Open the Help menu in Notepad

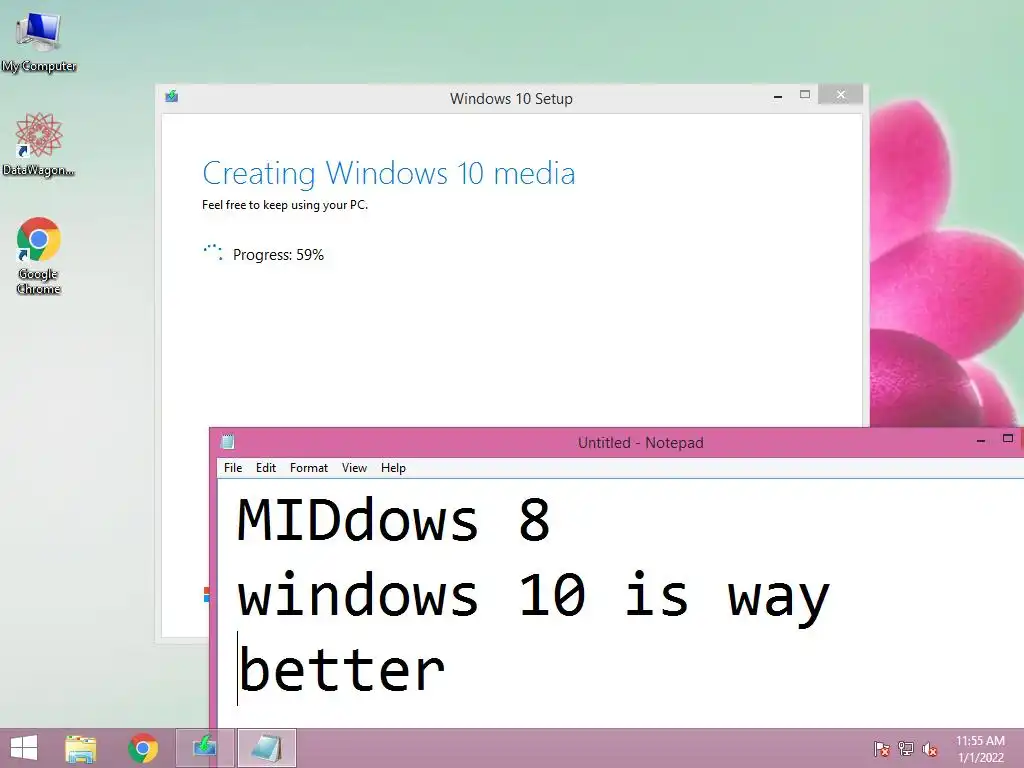393,468
